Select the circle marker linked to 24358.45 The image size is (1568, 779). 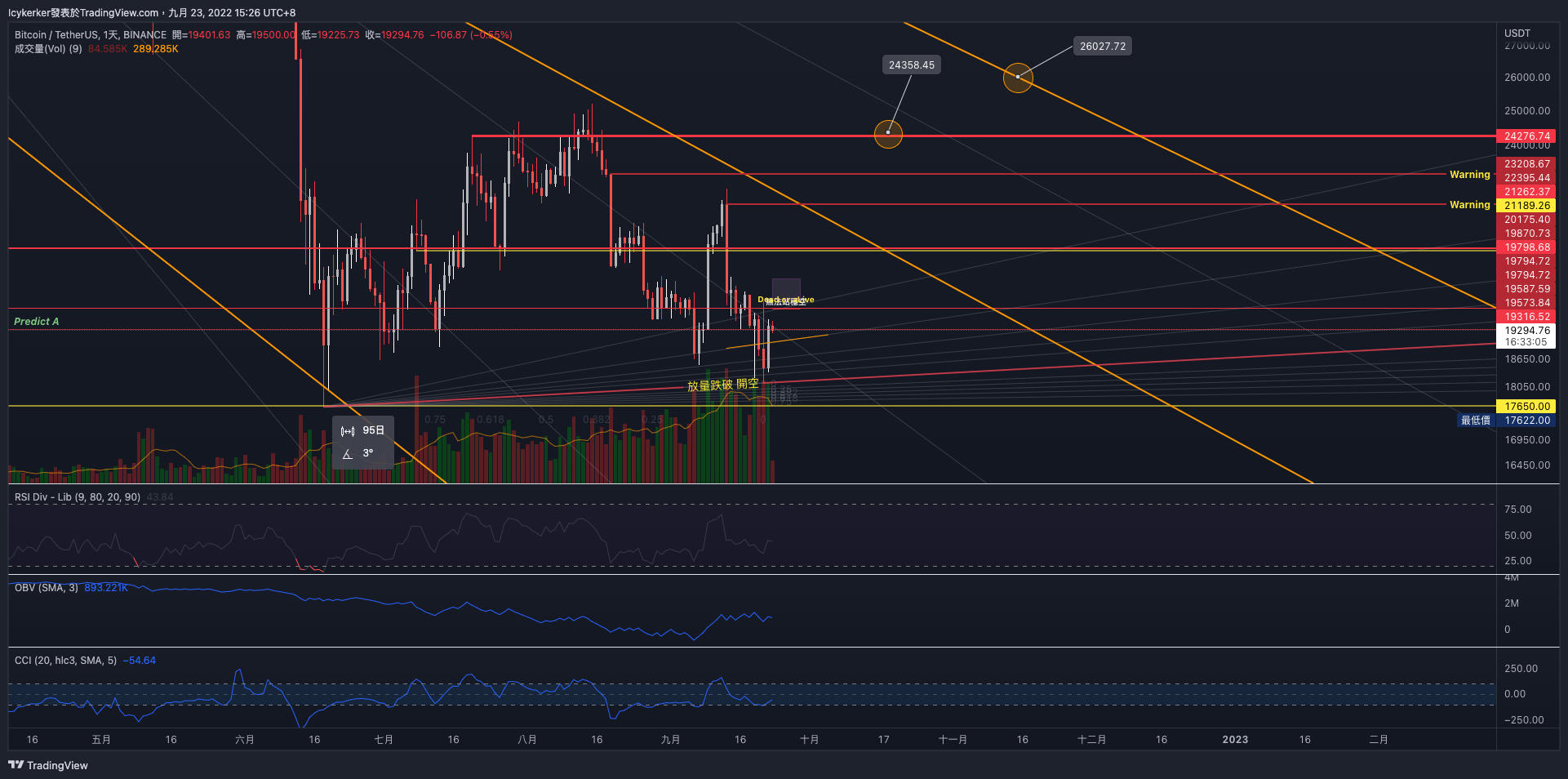point(888,134)
